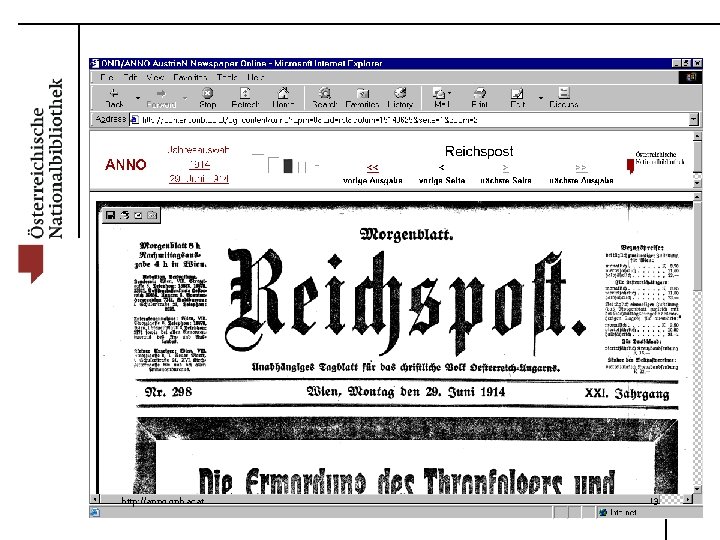Click the Internet Explorer throbber logo

click(691, 77)
